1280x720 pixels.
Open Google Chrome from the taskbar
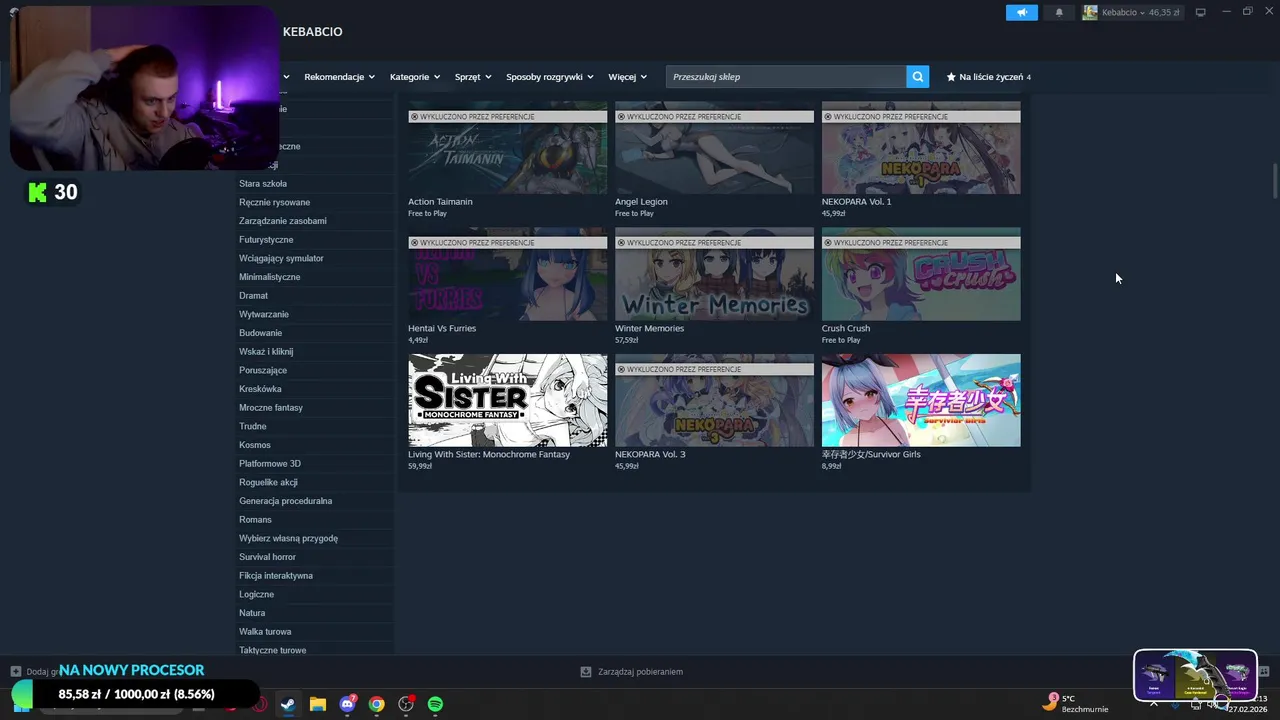376,704
